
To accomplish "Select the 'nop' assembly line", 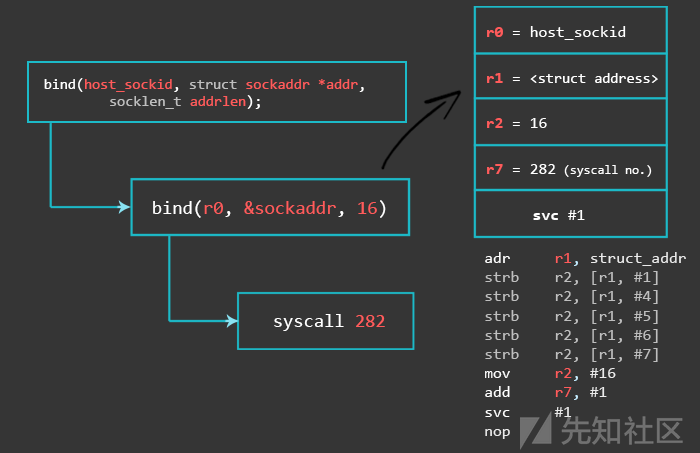I will (497, 432).
